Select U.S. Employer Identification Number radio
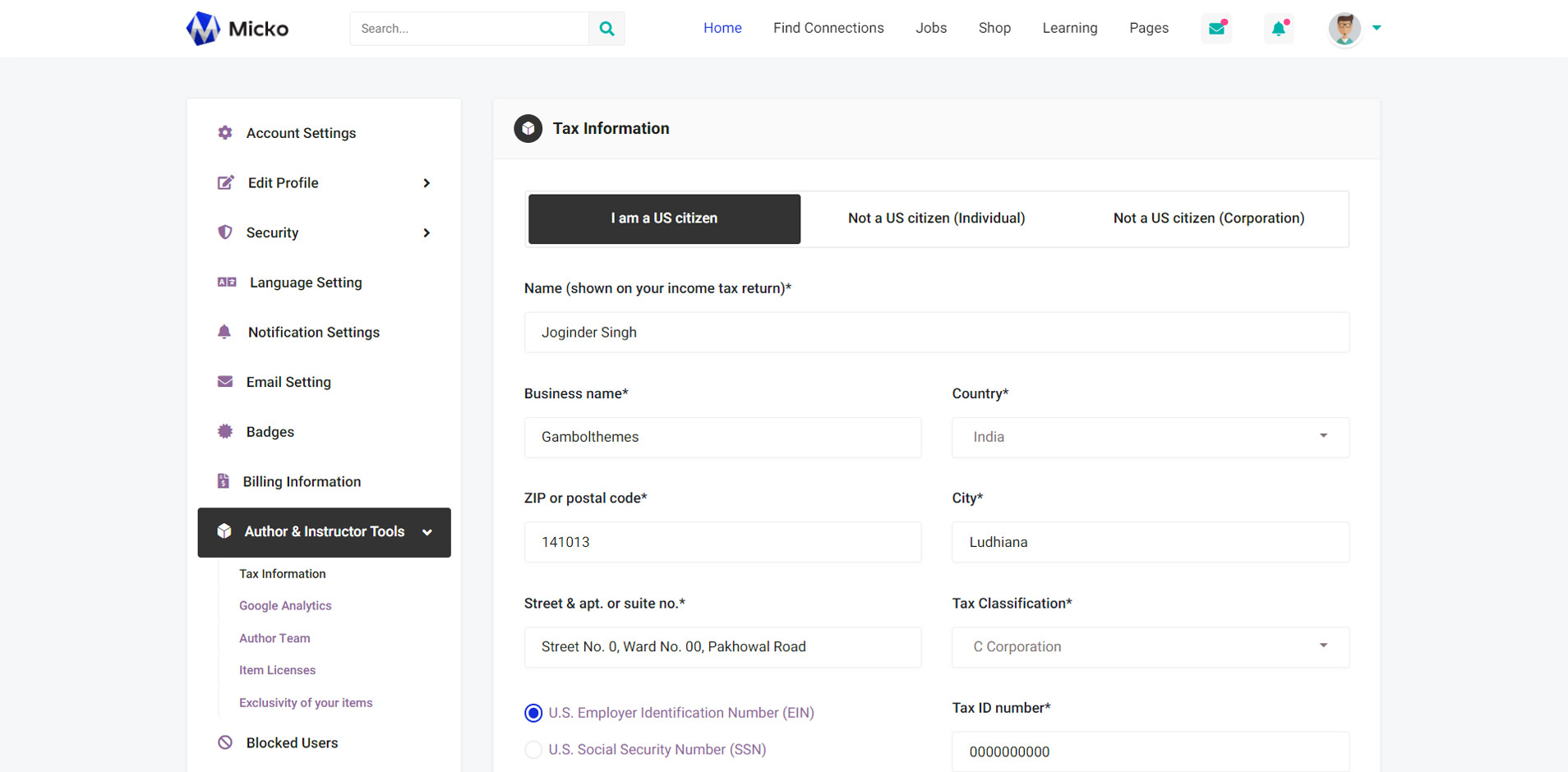 [533, 713]
